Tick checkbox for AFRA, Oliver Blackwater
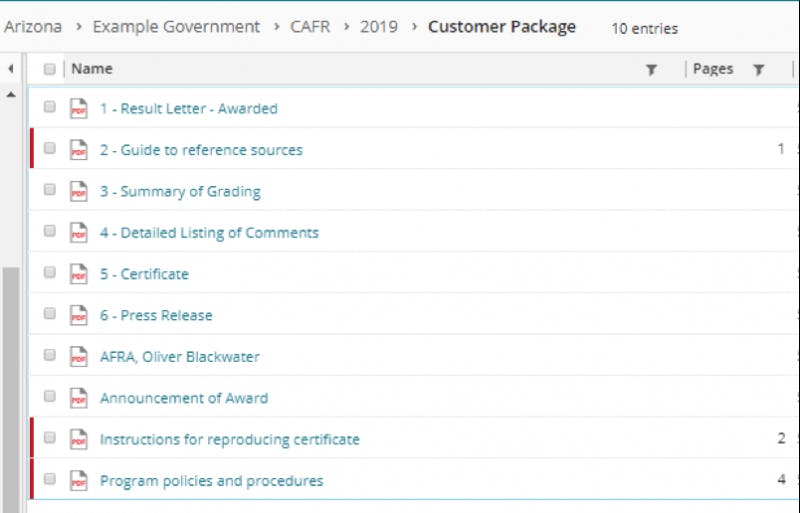The image size is (800, 513). coord(49,355)
